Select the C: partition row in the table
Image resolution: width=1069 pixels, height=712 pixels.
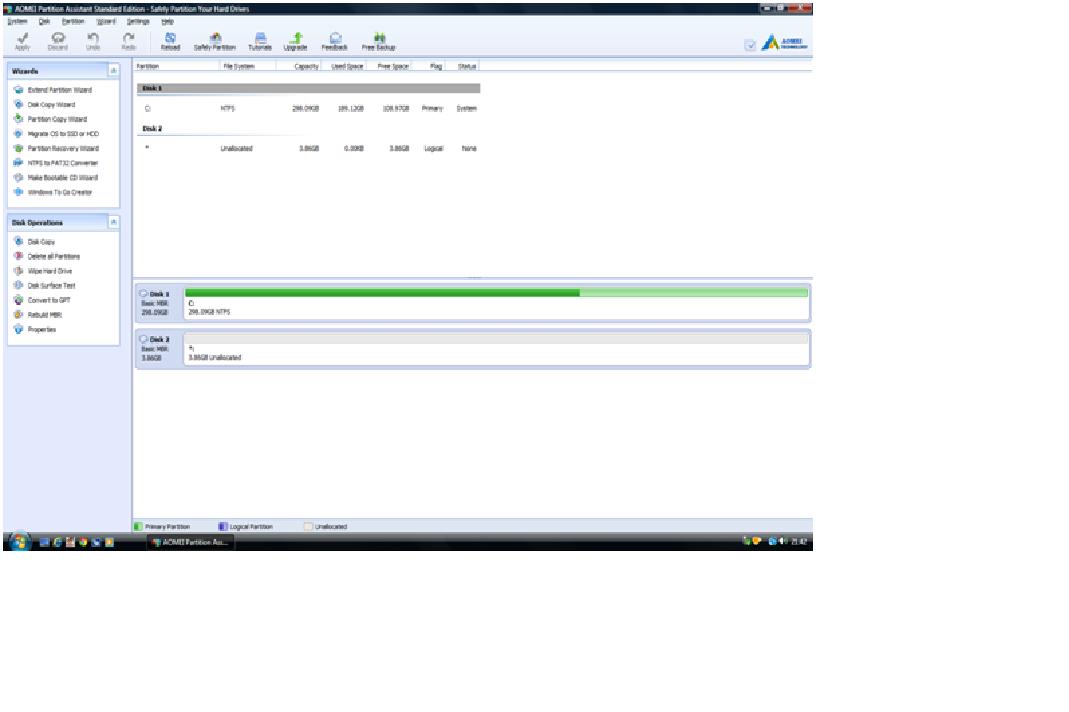[x=308, y=108]
